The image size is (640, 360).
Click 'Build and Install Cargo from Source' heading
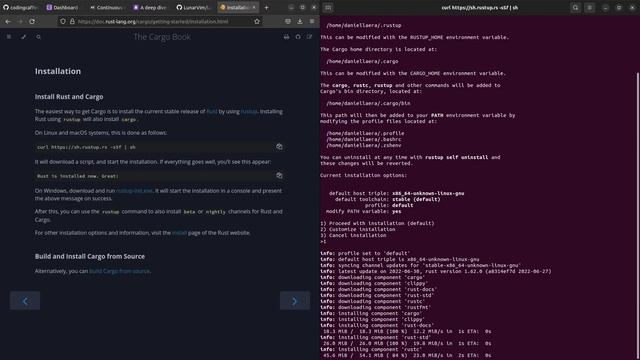coord(90,256)
